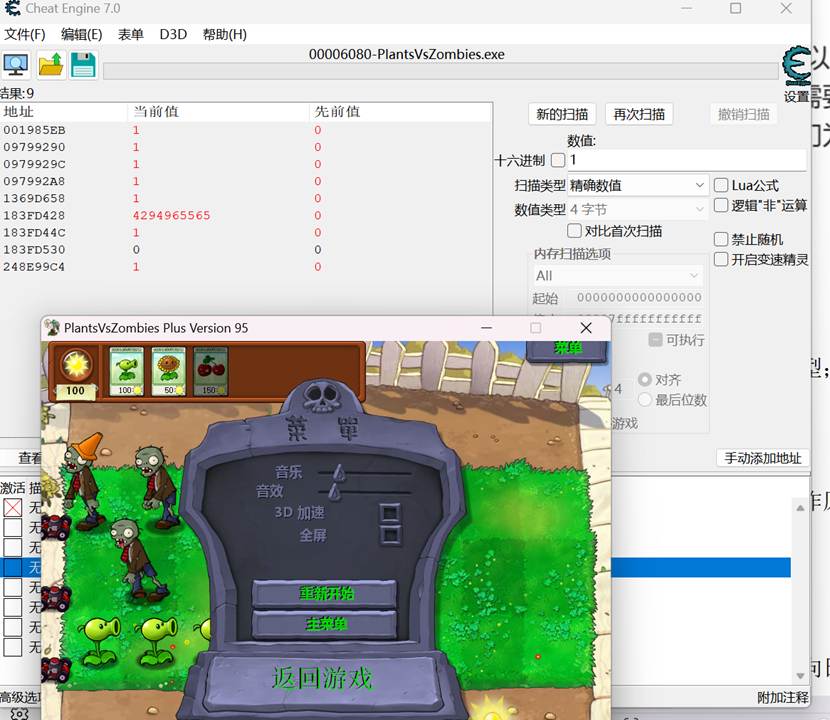Open the scan type dropdown
The width and height of the screenshot is (830, 720).
tap(638, 185)
